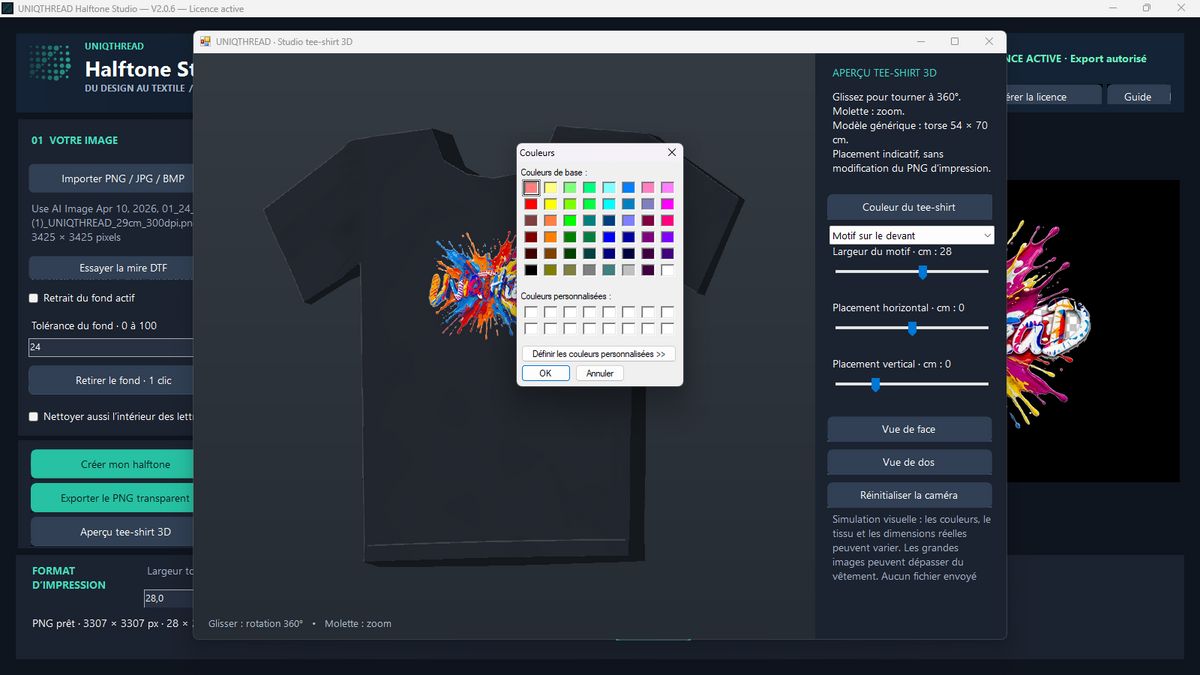Screen dimensions: 1200x675
Task: Confirm color with the OK button
Action: coord(546,373)
